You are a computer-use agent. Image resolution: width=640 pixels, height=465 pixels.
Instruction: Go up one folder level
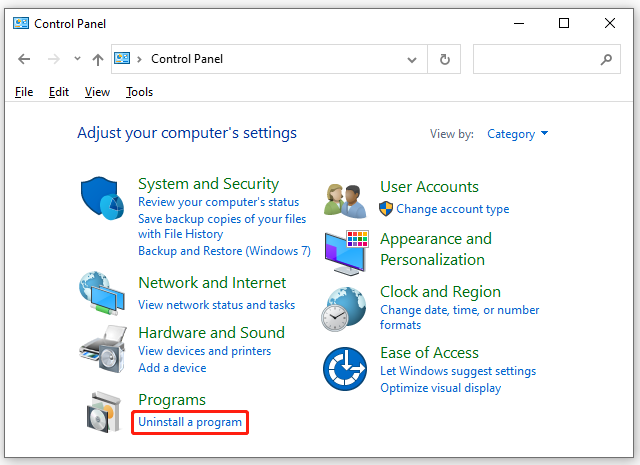pos(98,60)
